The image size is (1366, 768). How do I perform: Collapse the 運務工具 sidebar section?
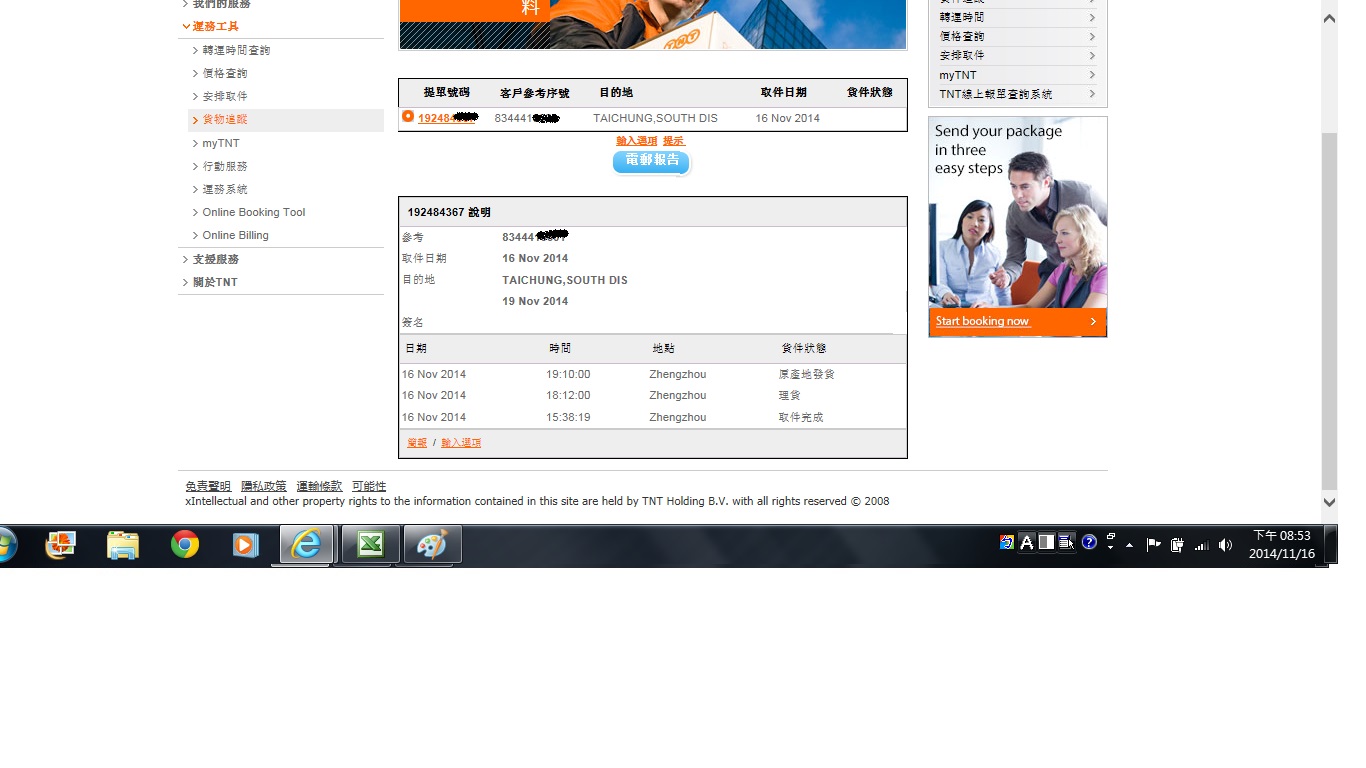point(216,26)
